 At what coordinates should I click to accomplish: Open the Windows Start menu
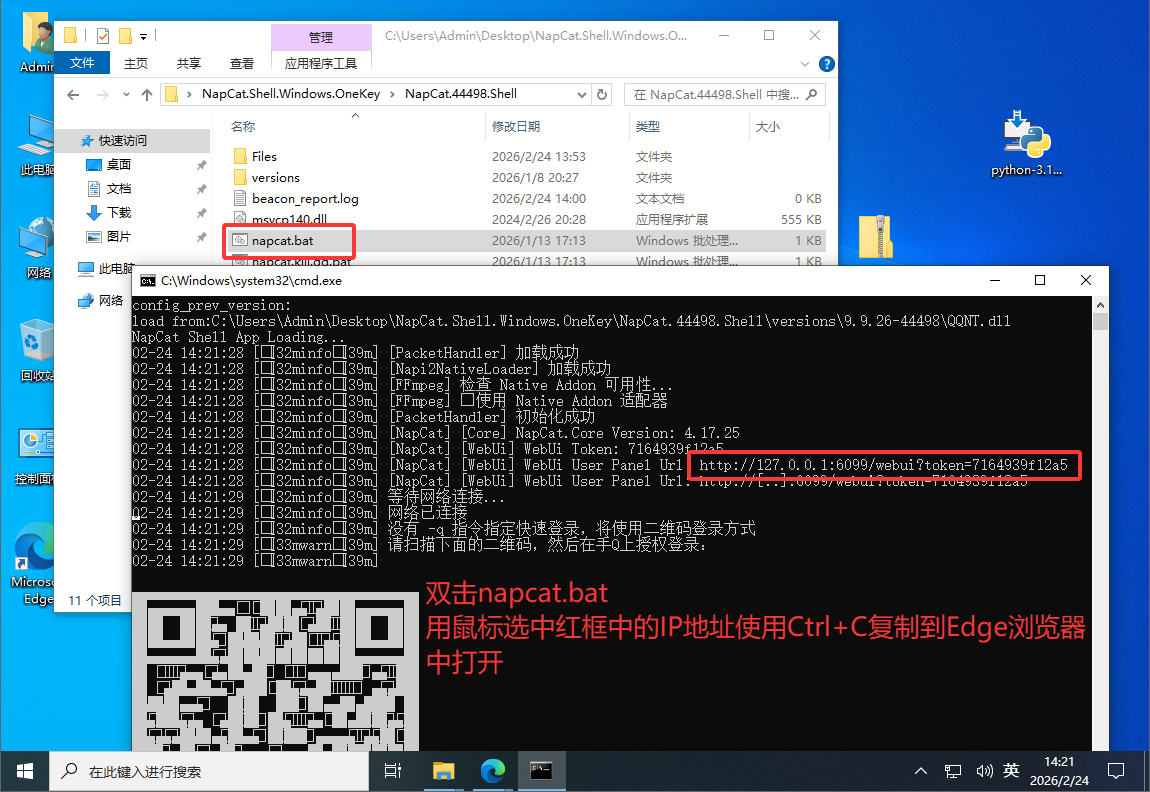24,771
